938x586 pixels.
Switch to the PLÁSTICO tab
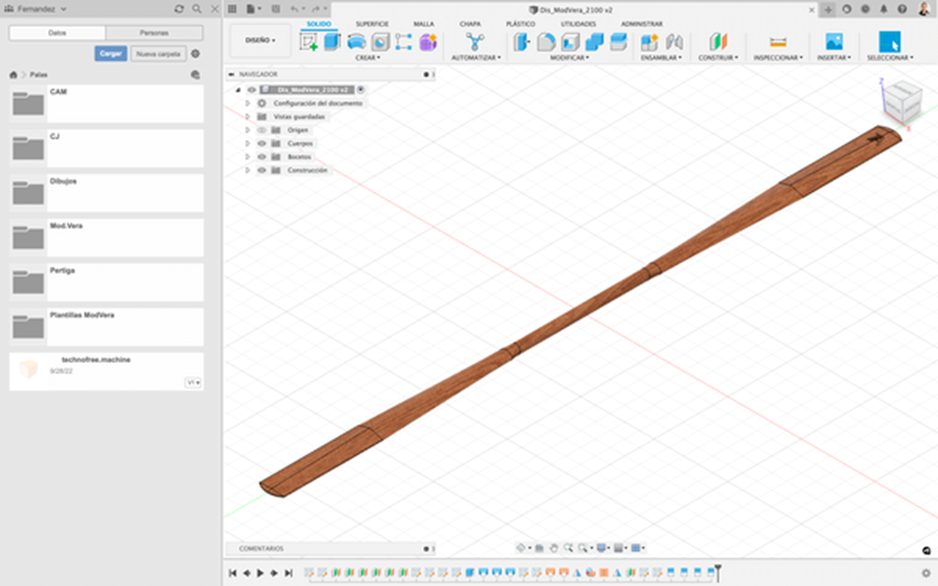pyautogui.click(x=520, y=24)
